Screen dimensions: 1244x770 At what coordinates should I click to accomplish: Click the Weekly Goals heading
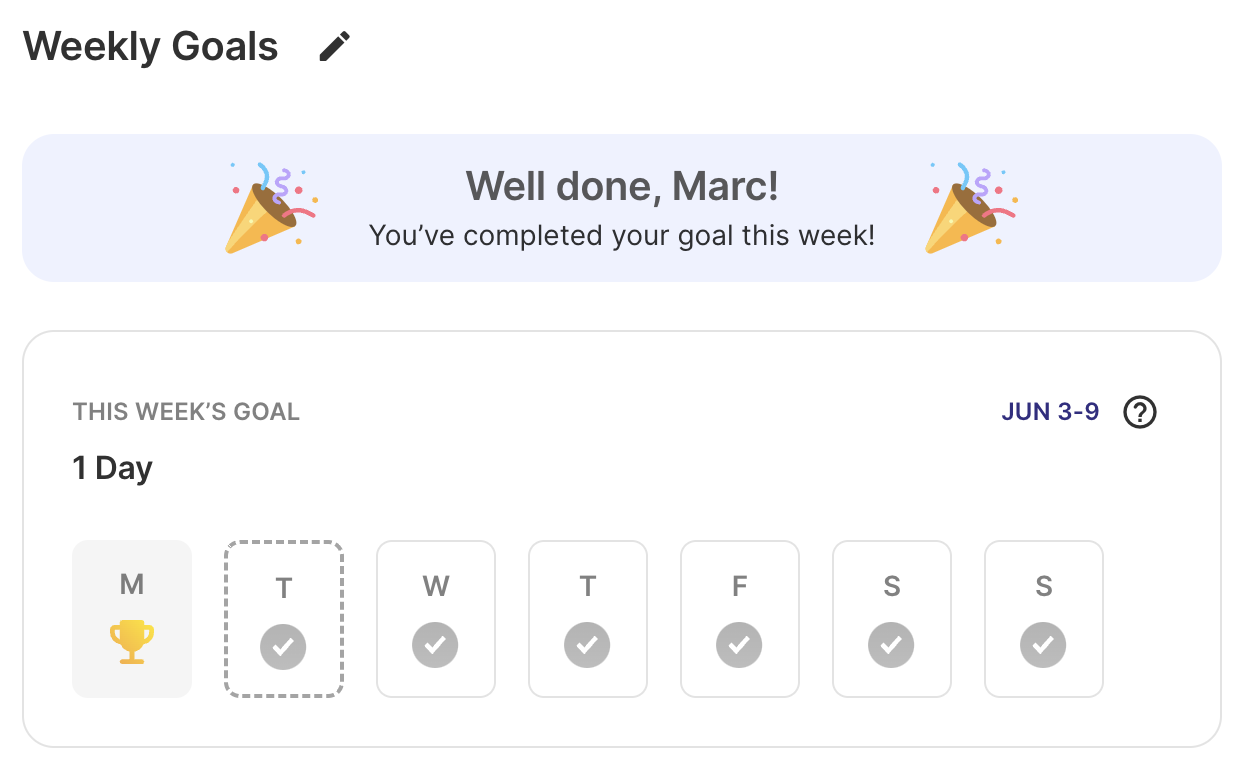pyautogui.click(x=151, y=46)
